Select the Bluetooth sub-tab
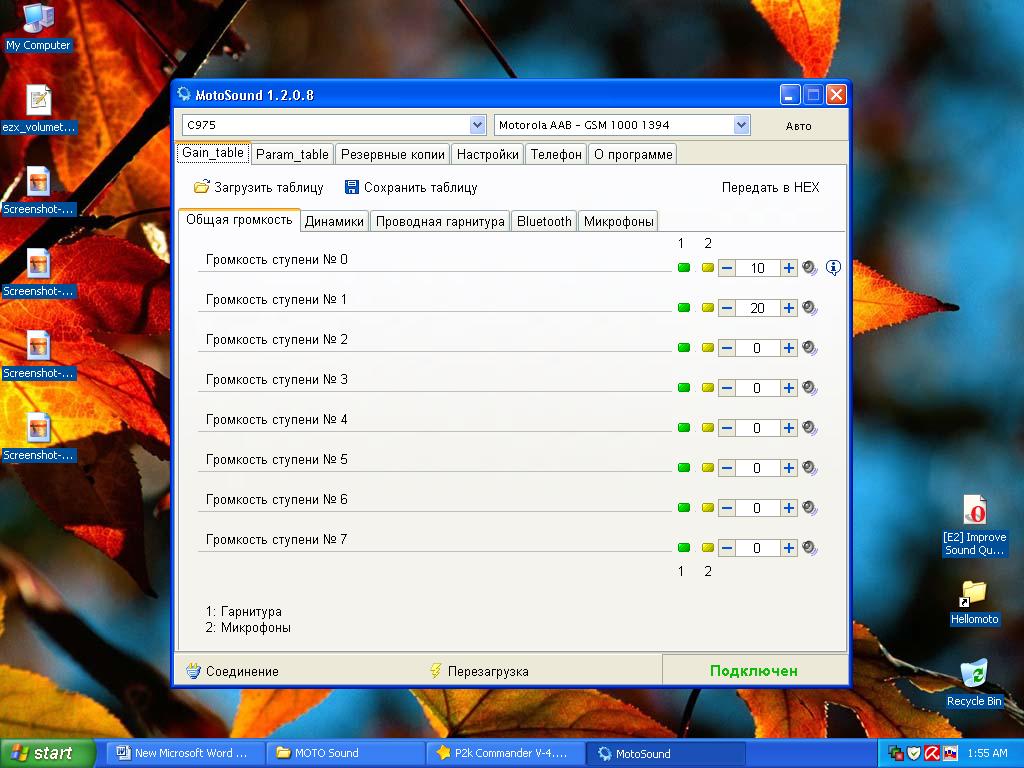This screenshot has height=768, width=1024. (544, 221)
